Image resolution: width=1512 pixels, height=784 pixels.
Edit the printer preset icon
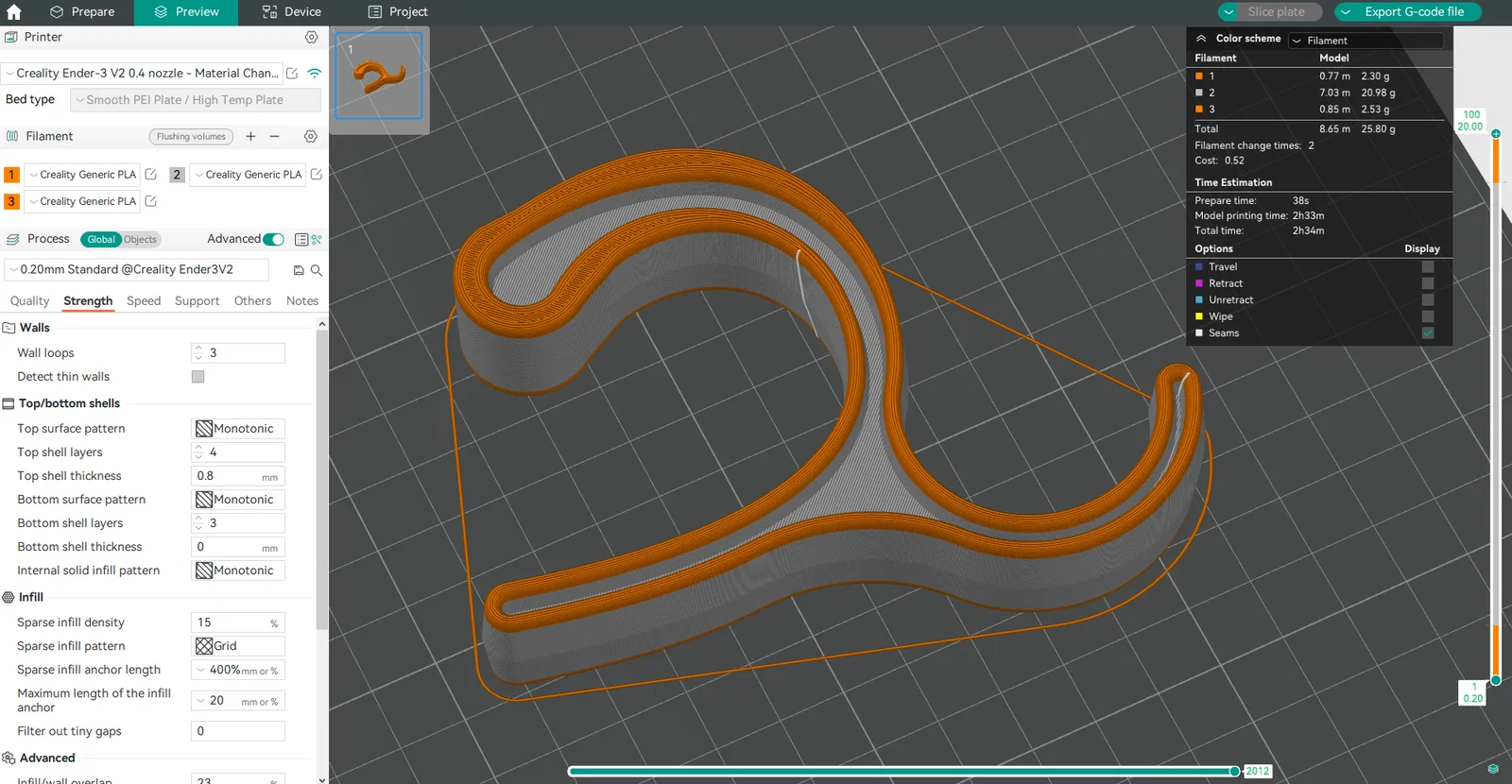pos(292,73)
